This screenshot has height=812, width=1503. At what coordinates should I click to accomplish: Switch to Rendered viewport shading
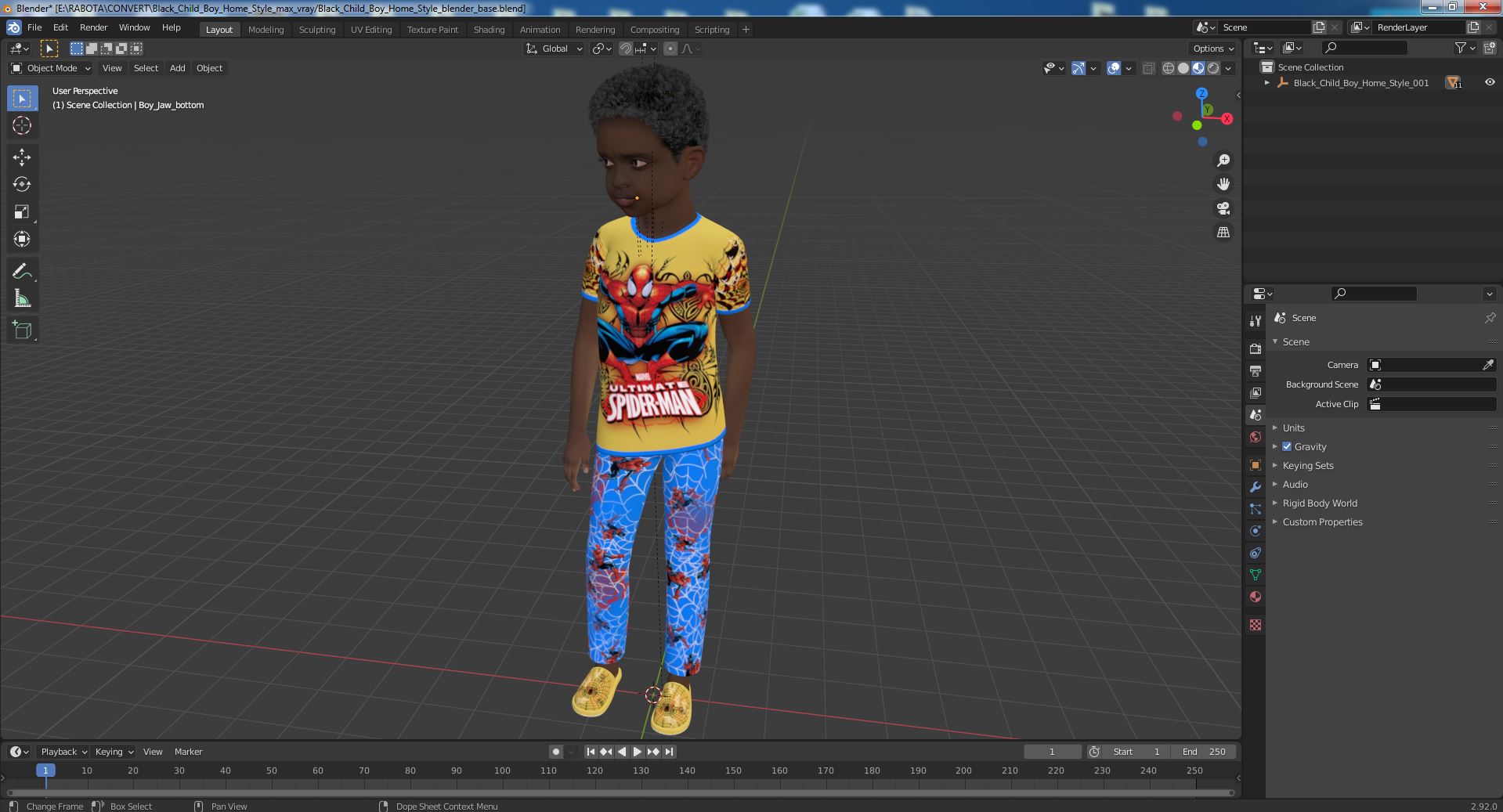click(x=1213, y=68)
